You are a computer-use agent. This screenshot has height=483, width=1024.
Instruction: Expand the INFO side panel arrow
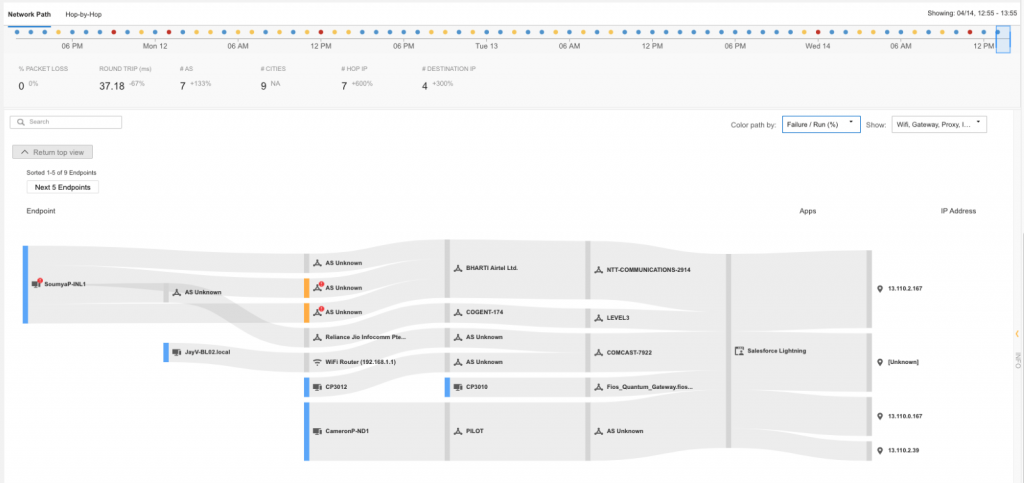(x=1017, y=334)
